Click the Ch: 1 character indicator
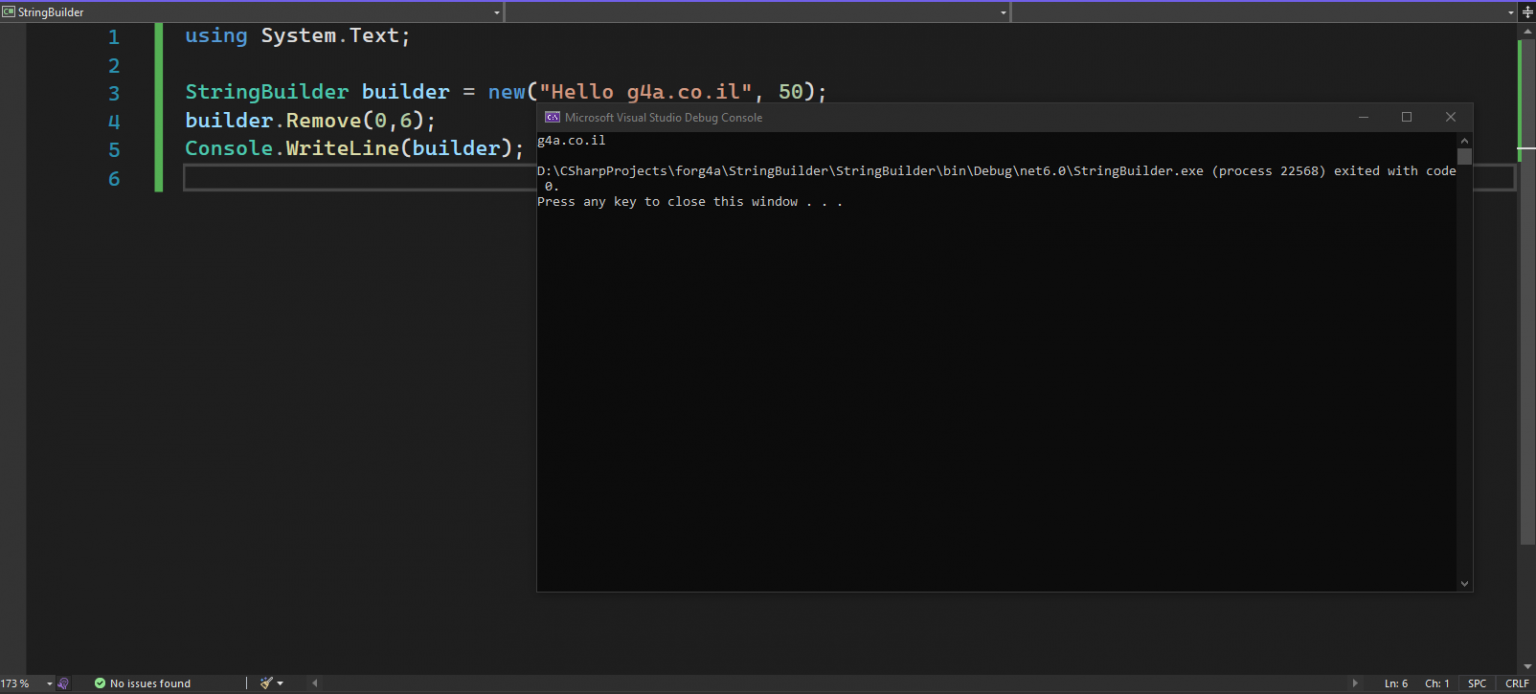1536x694 pixels. tap(1438, 683)
